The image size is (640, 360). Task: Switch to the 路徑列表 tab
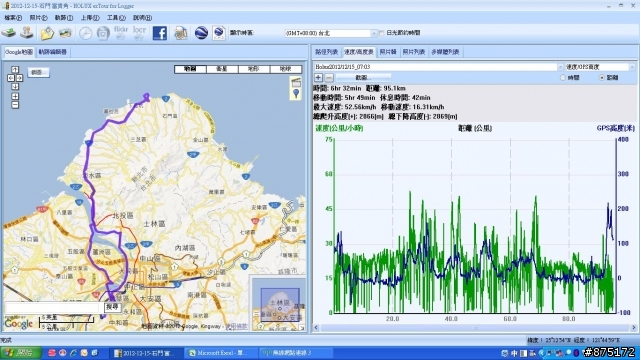point(327,52)
